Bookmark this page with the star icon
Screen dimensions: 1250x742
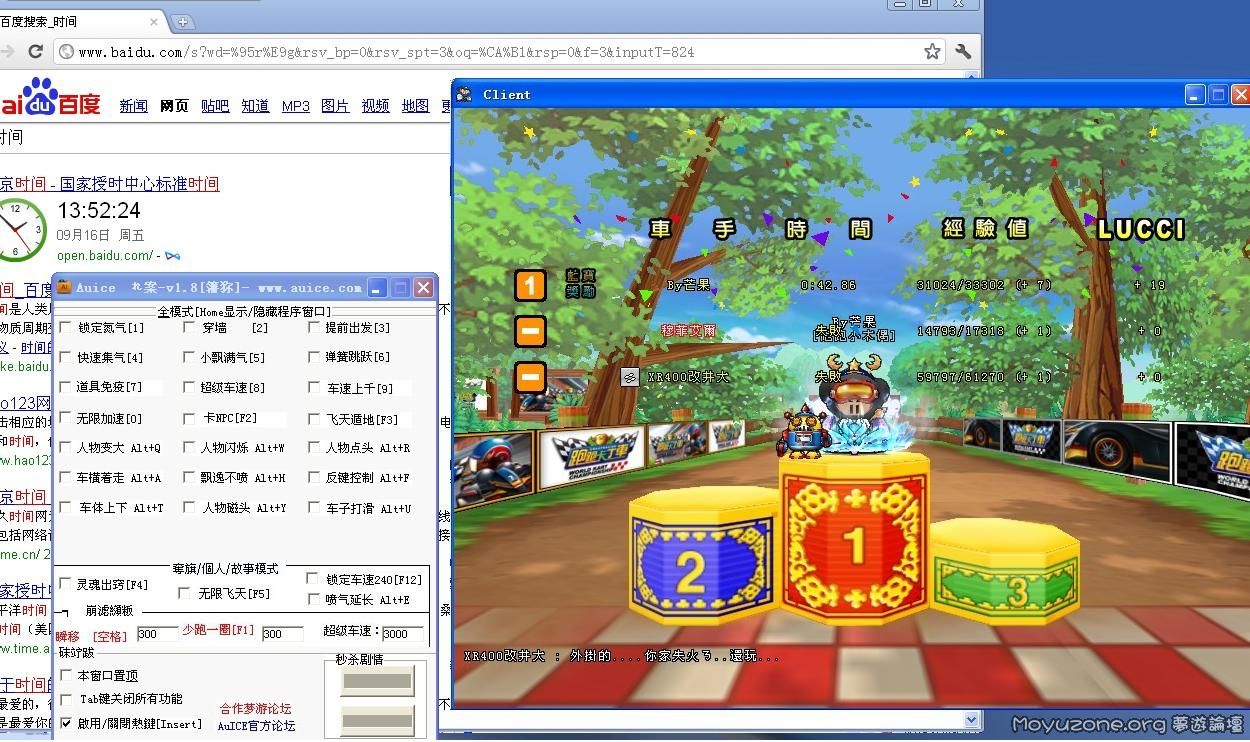click(x=932, y=51)
